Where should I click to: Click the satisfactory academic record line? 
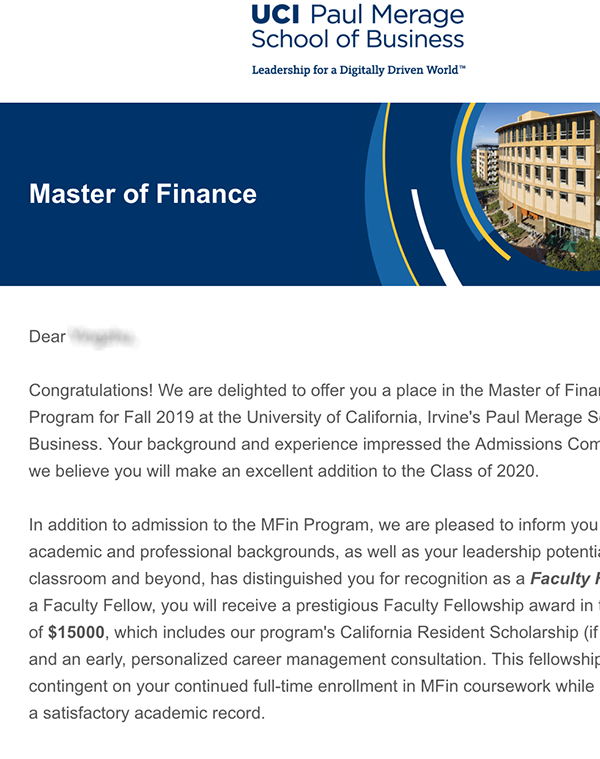pos(146,713)
